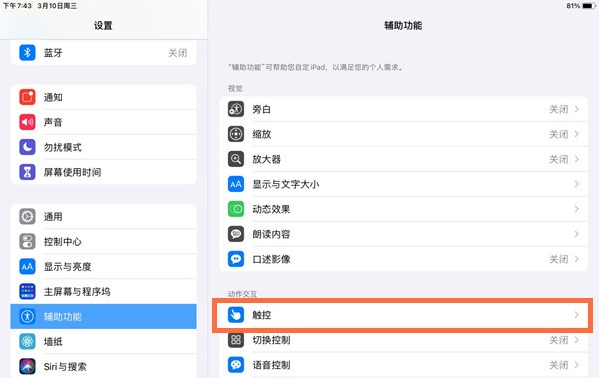The image size is (604, 378).
Task: Select 显示与亮度 in sidebar
Action: (x=103, y=266)
